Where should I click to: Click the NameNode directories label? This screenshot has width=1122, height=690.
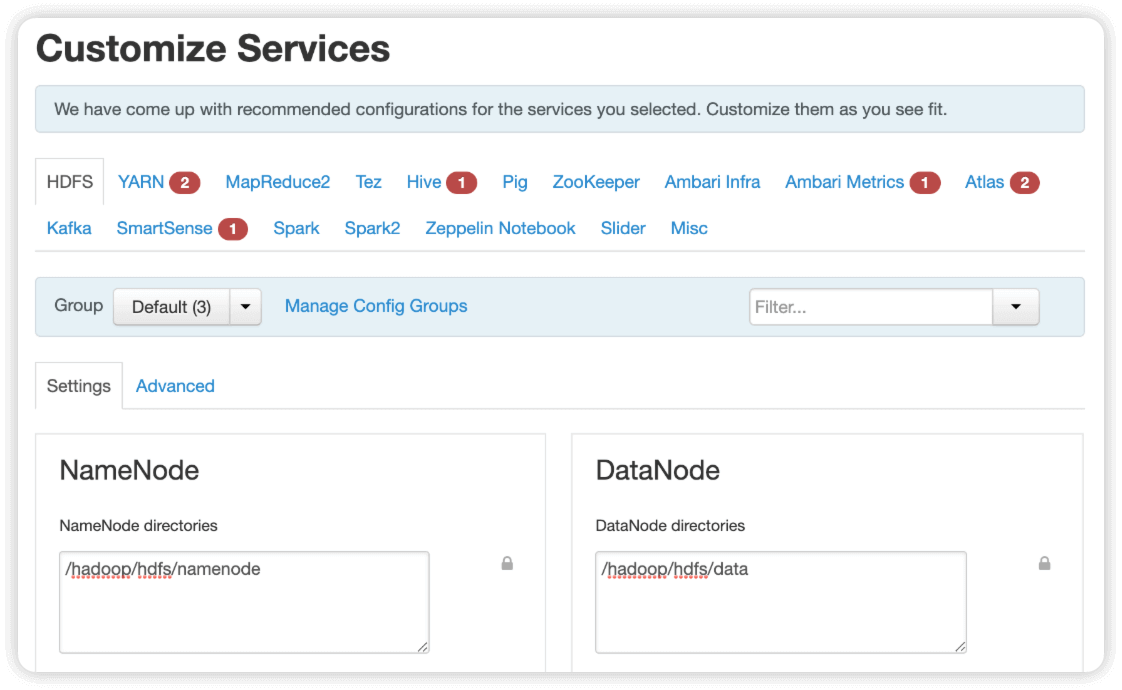tap(138, 525)
